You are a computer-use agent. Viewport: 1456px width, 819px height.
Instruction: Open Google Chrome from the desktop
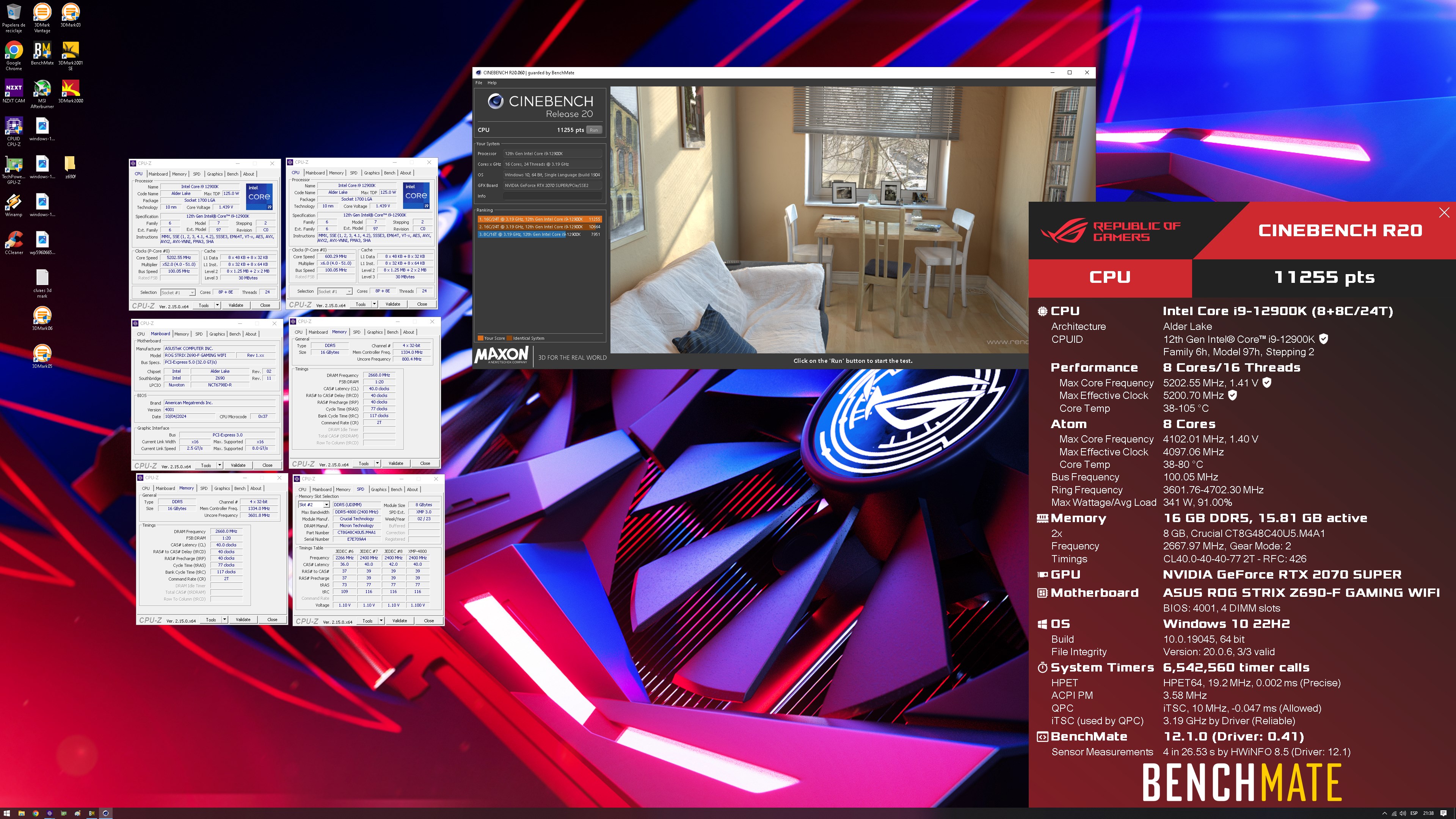pyautogui.click(x=14, y=56)
